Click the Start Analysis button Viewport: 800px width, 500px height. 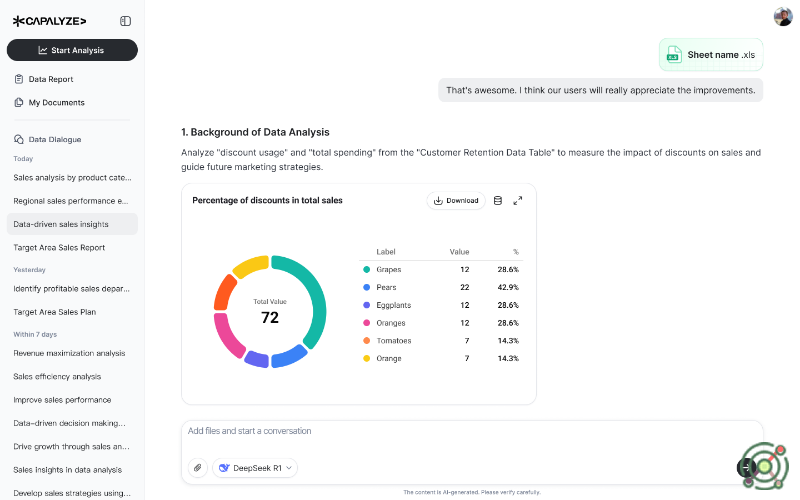(72, 50)
